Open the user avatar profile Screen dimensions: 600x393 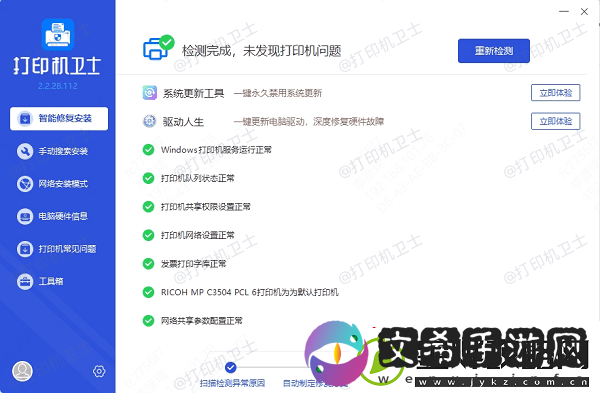[x=23, y=371]
